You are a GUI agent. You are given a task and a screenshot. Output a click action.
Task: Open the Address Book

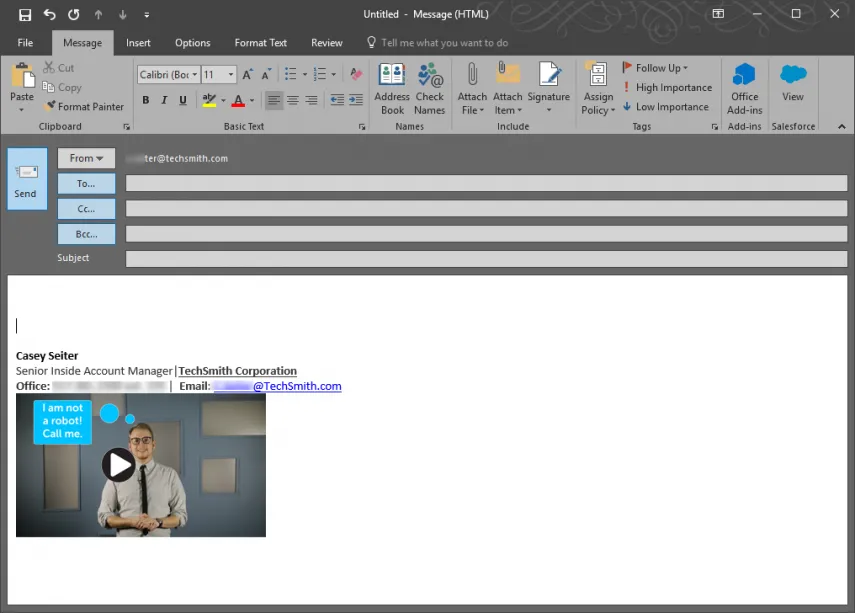[x=392, y=89]
